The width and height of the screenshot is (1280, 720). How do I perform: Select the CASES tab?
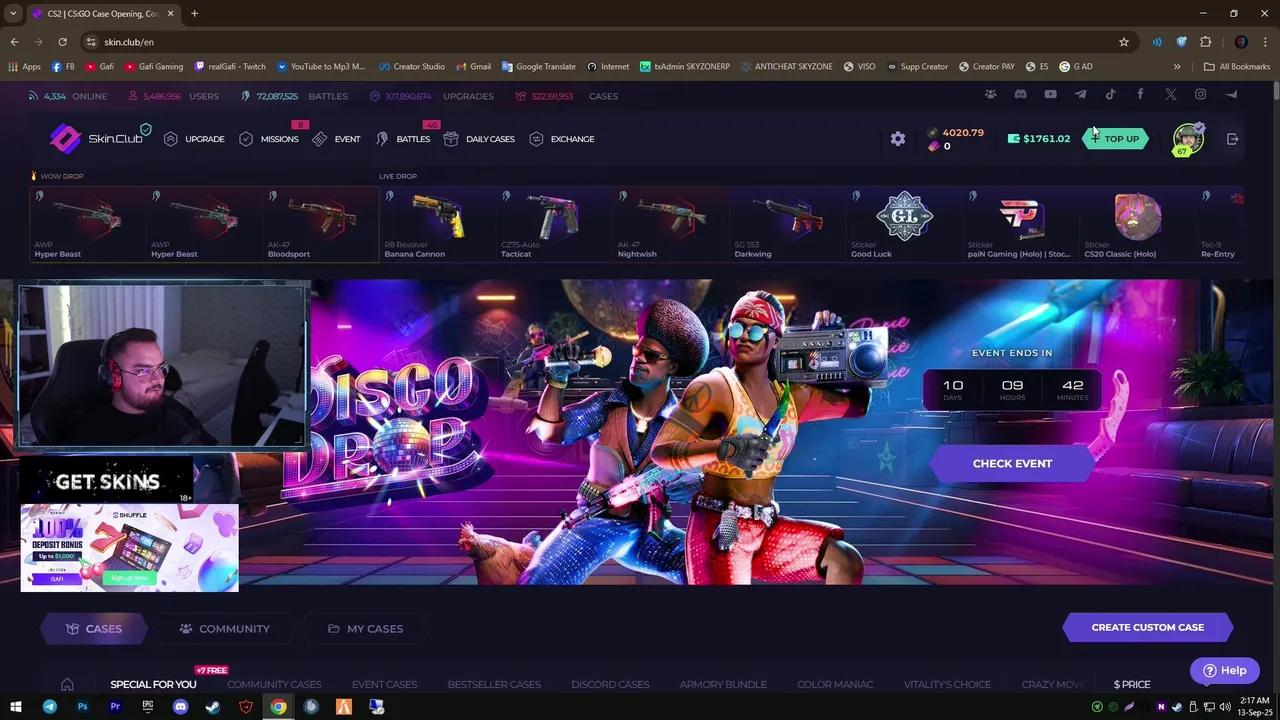pos(94,629)
